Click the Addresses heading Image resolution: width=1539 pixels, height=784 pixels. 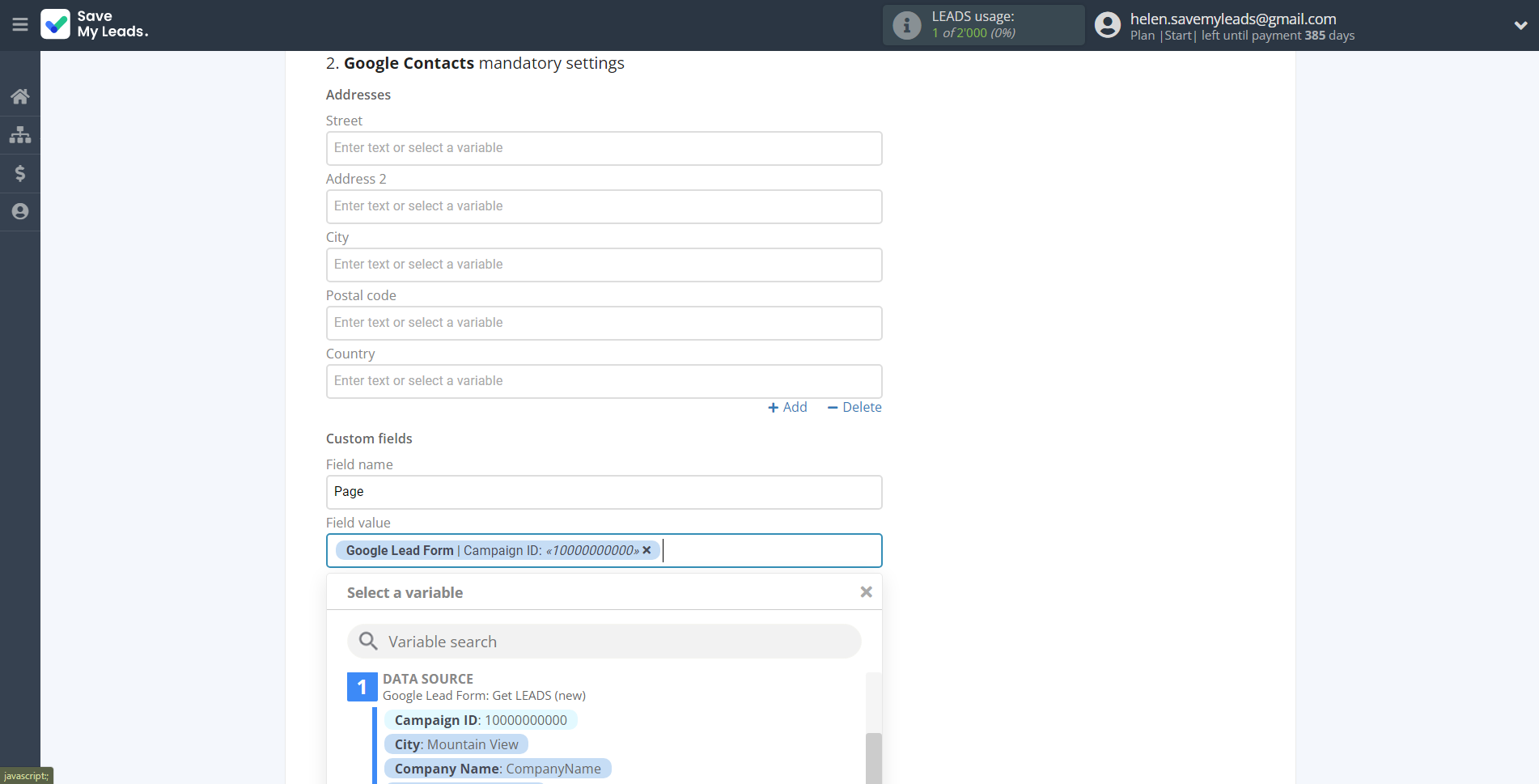(x=358, y=95)
